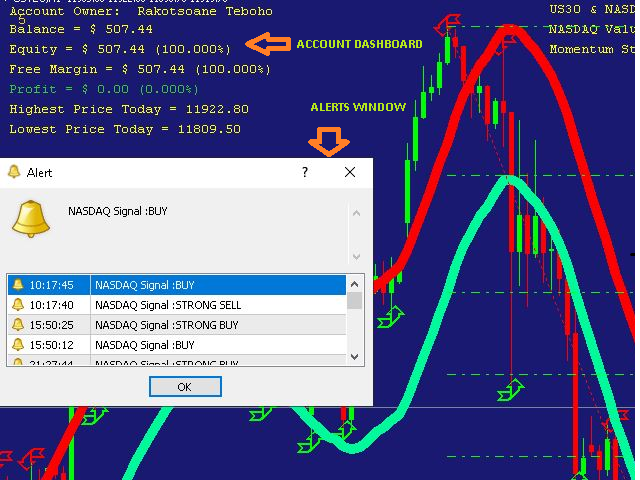Click the bell icon in the 15:50:25 row
The height and width of the screenshot is (480, 640).
[18, 324]
